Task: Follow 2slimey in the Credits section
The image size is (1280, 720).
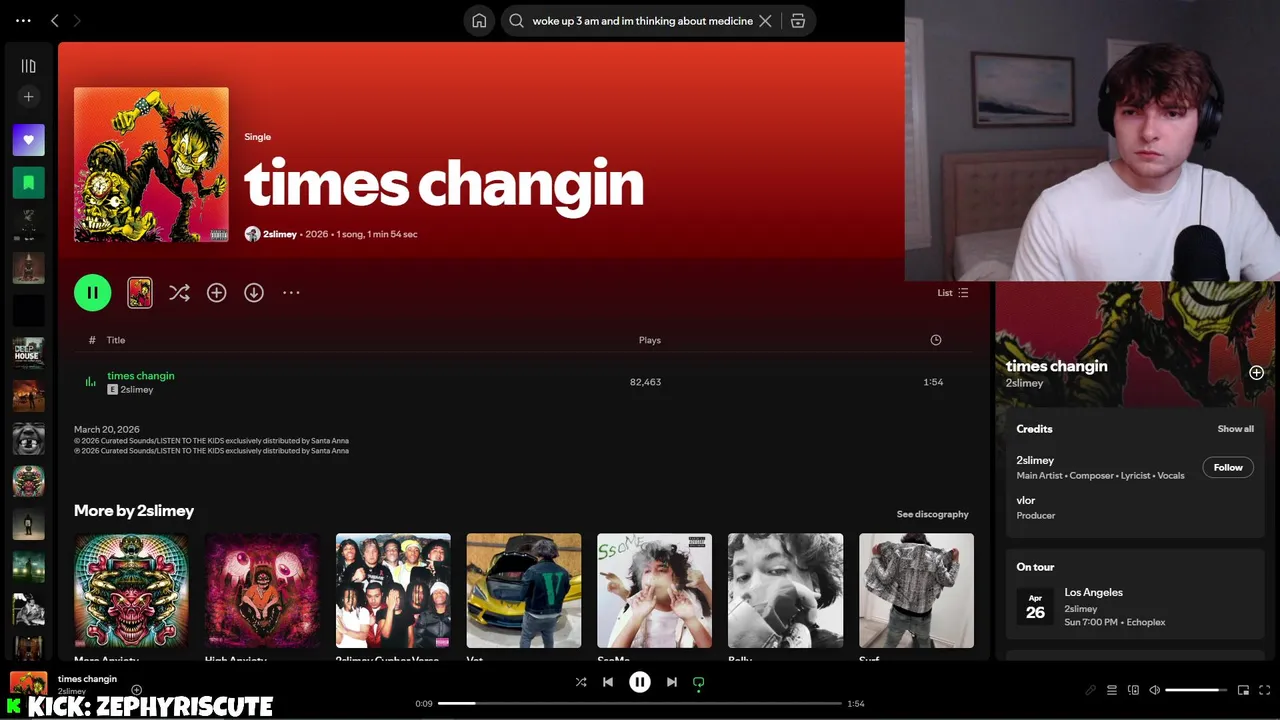Action: pos(1228,467)
